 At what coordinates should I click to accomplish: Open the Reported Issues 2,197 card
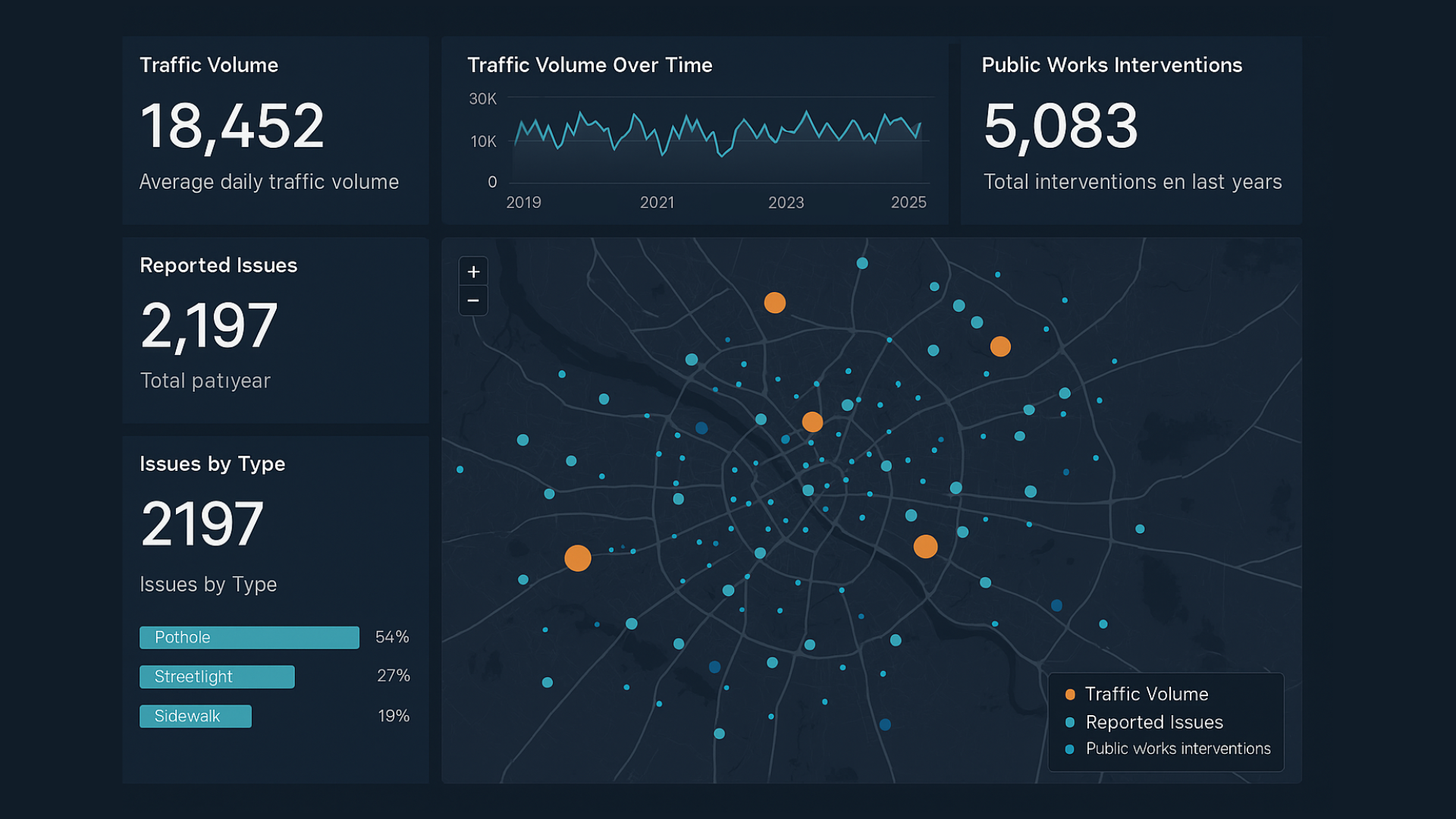[275, 330]
